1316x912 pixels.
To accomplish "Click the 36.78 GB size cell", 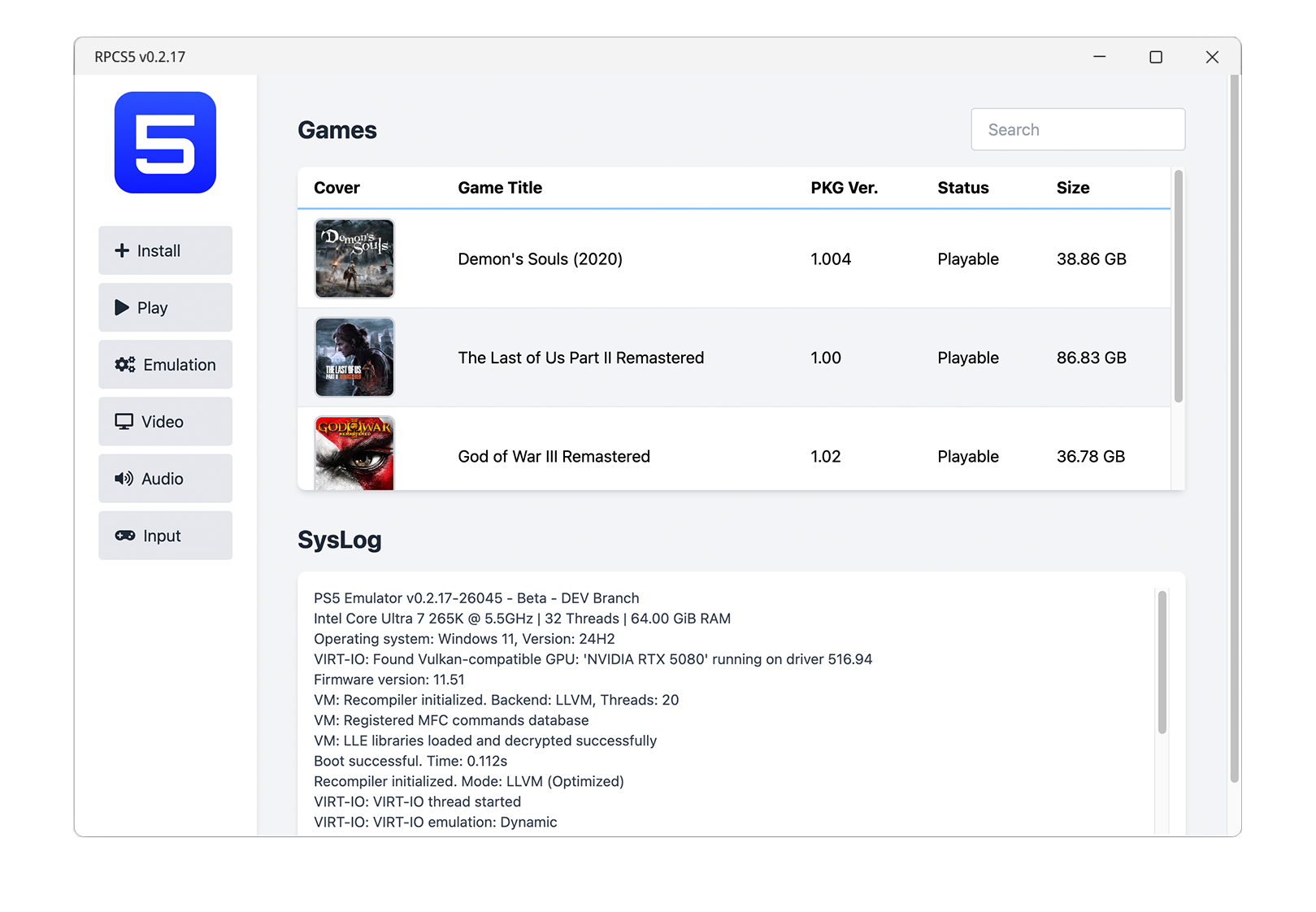I will pyautogui.click(x=1091, y=457).
